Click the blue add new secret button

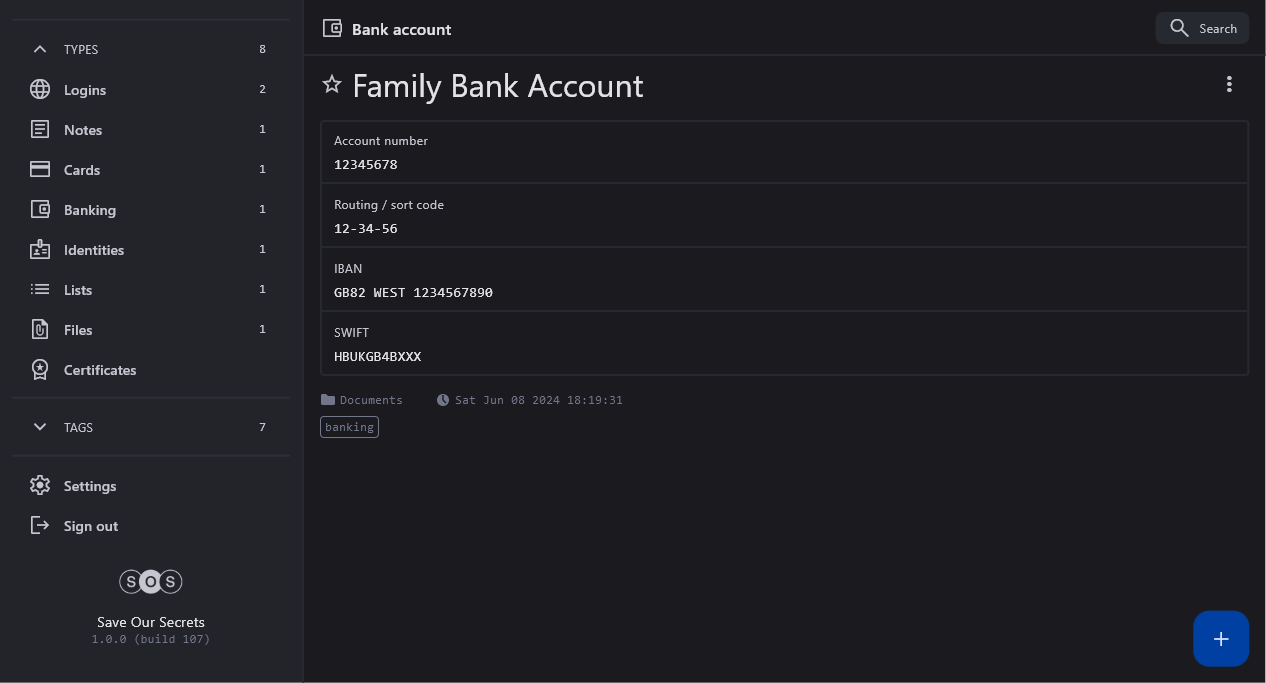(x=1221, y=639)
